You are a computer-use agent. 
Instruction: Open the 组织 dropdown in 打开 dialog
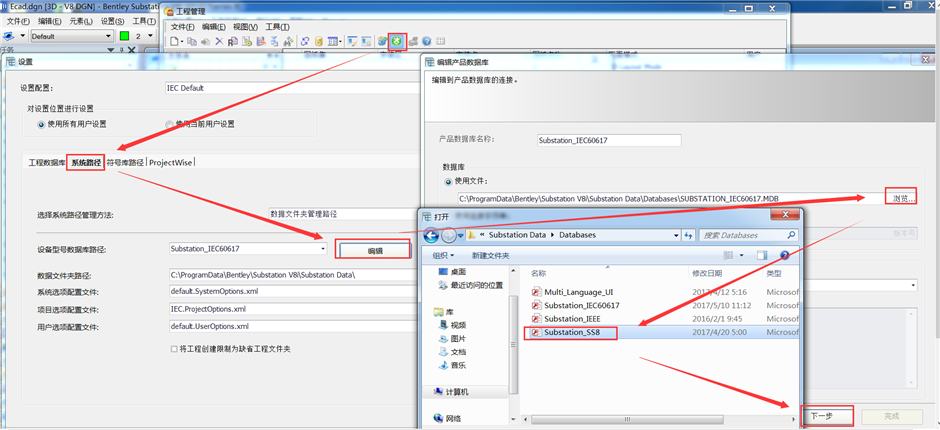click(444, 255)
